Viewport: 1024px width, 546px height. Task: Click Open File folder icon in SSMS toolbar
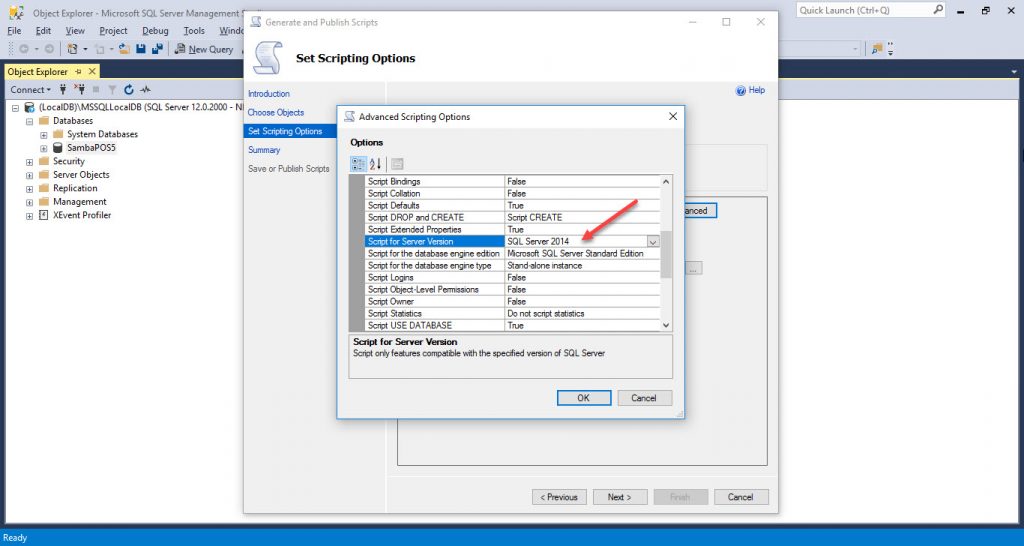[124, 49]
